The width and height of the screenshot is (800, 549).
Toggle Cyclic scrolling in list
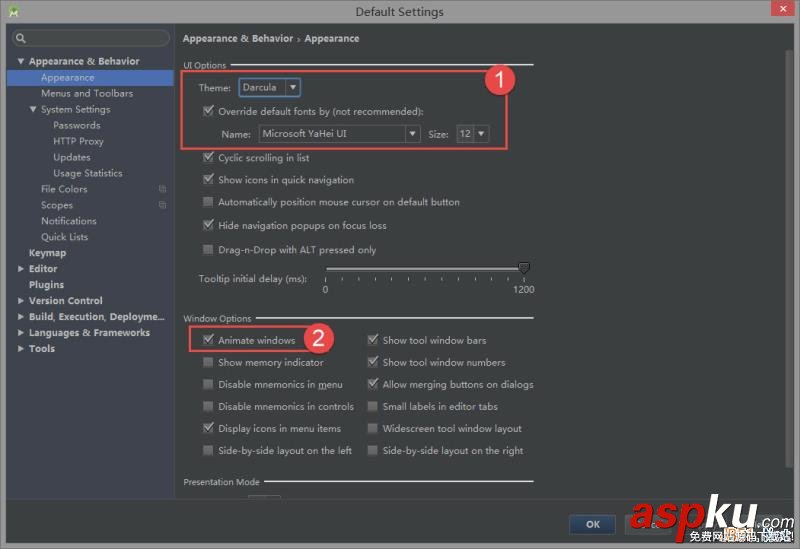pyautogui.click(x=208, y=157)
